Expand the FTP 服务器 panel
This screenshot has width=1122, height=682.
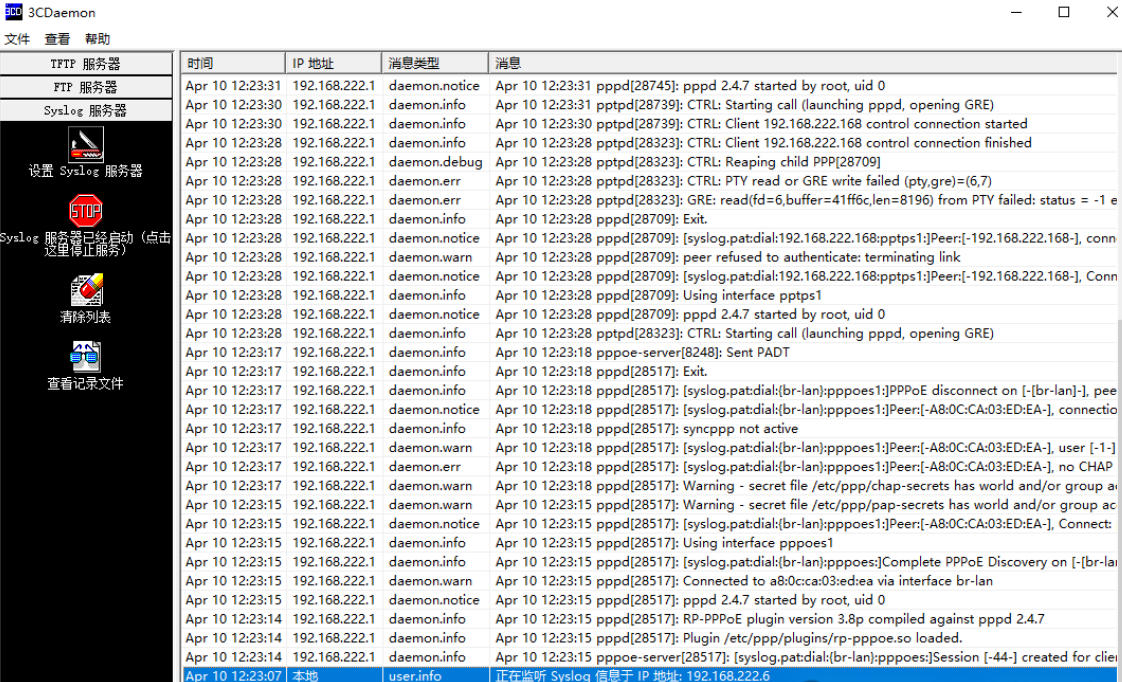(x=86, y=87)
